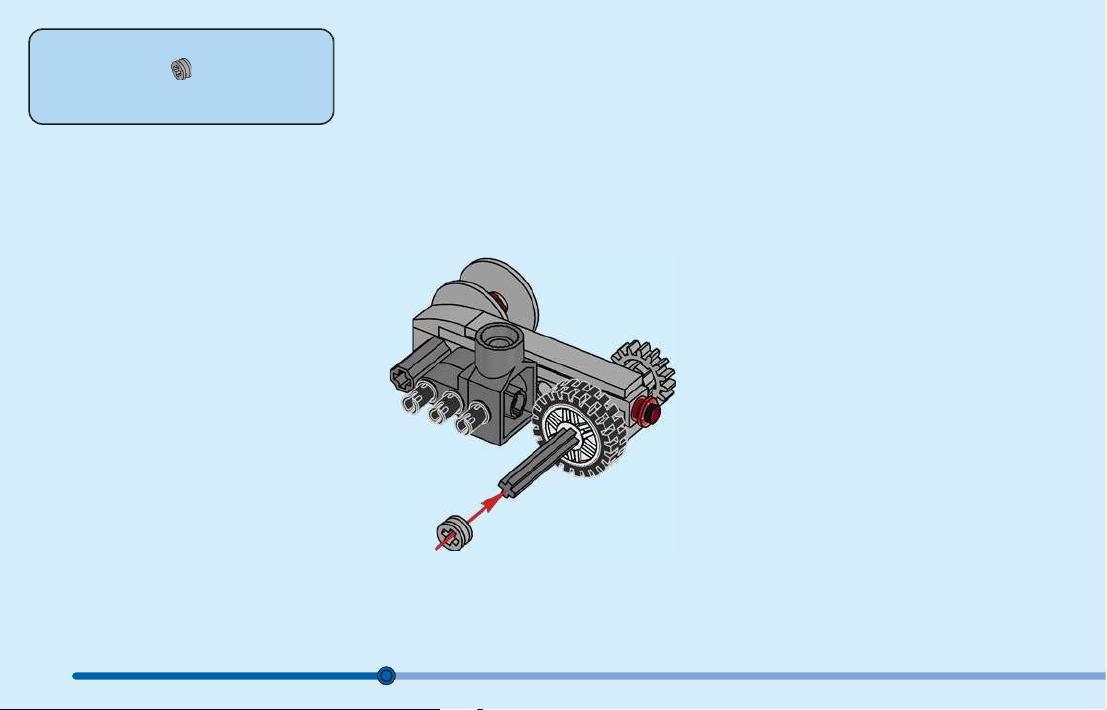Viewport: 1107px width, 710px height.
Task: Jump ahead on the unfilled progress track
Action: point(750,676)
